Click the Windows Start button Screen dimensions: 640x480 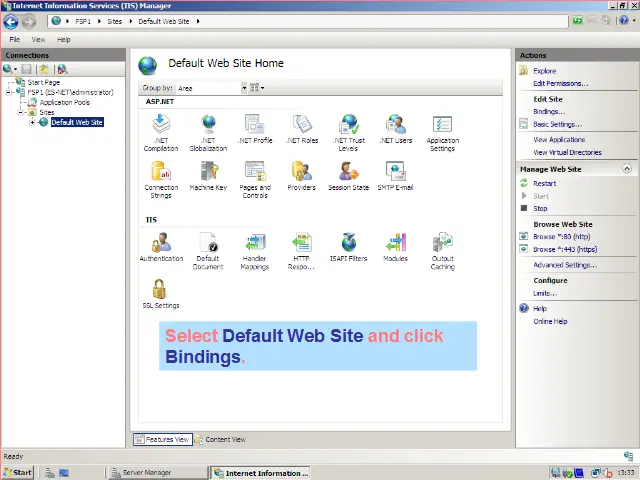pyautogui.click(x=18, y=473)
